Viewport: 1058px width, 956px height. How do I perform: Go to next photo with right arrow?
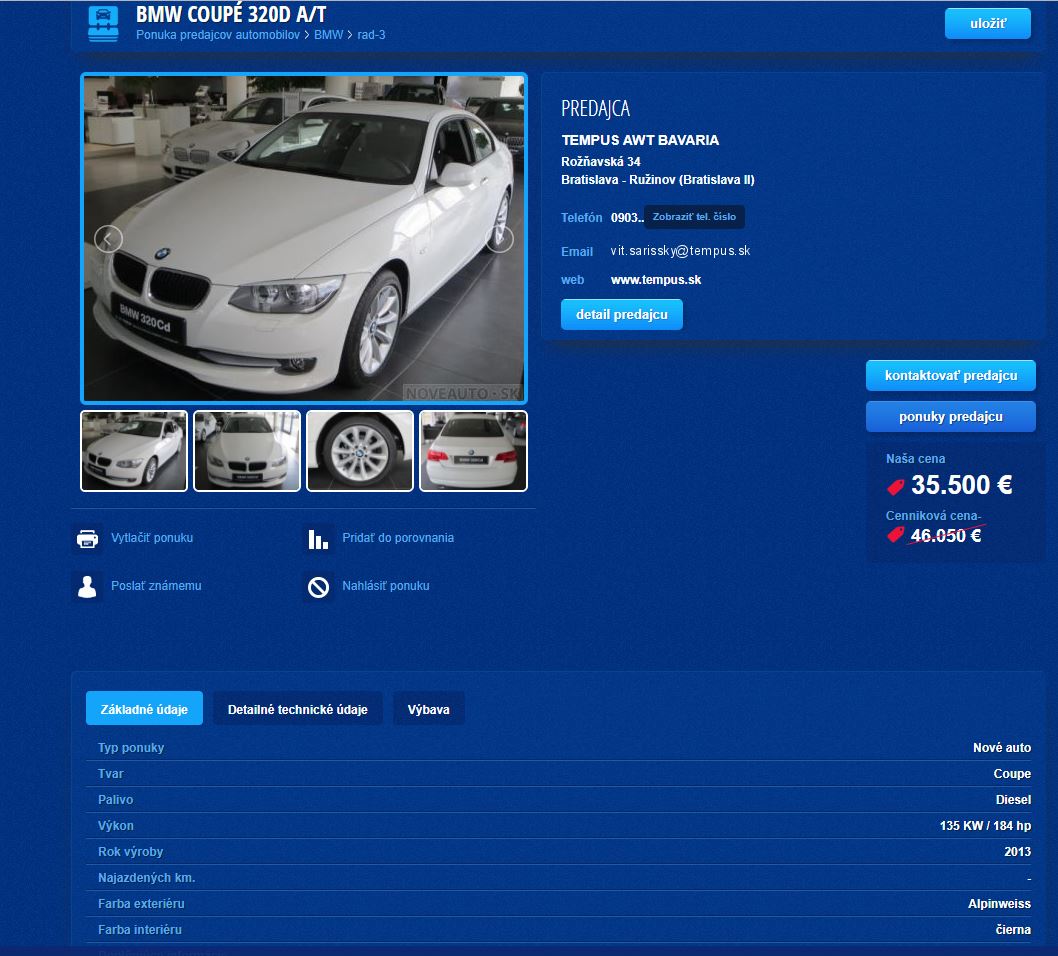499,239
